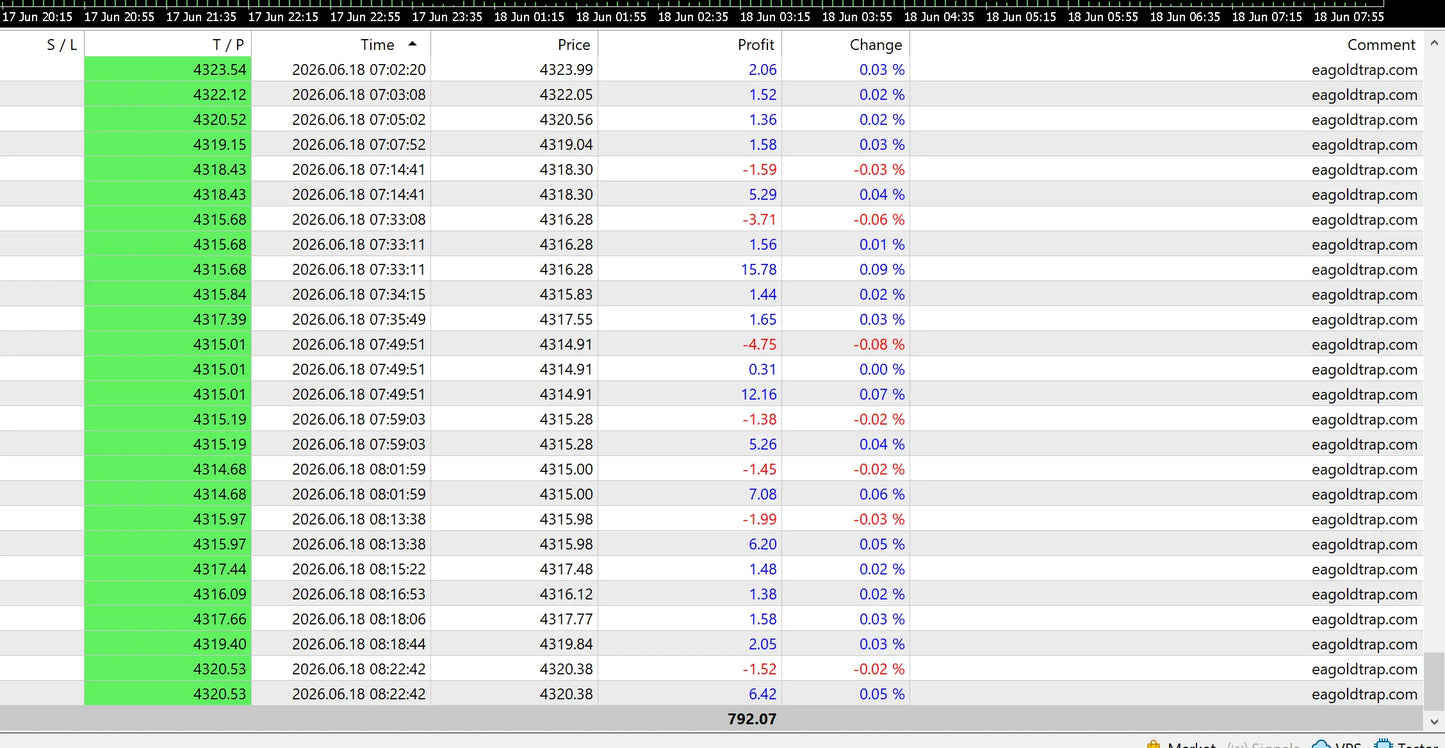1445x748 pixels.
Task: Sort the history by Price column header
Action: [x=514, y=44]
